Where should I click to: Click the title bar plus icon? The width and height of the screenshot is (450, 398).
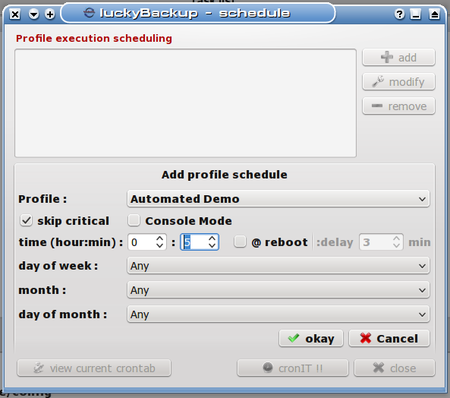coord(50,14)
